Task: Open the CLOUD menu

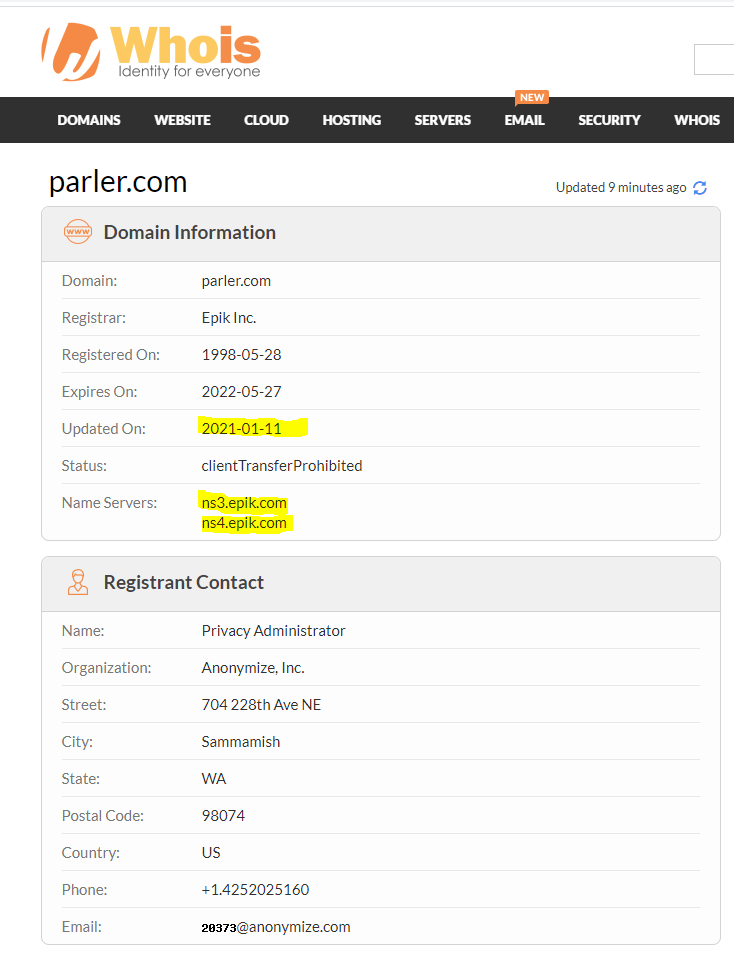Action: [266, 120]
